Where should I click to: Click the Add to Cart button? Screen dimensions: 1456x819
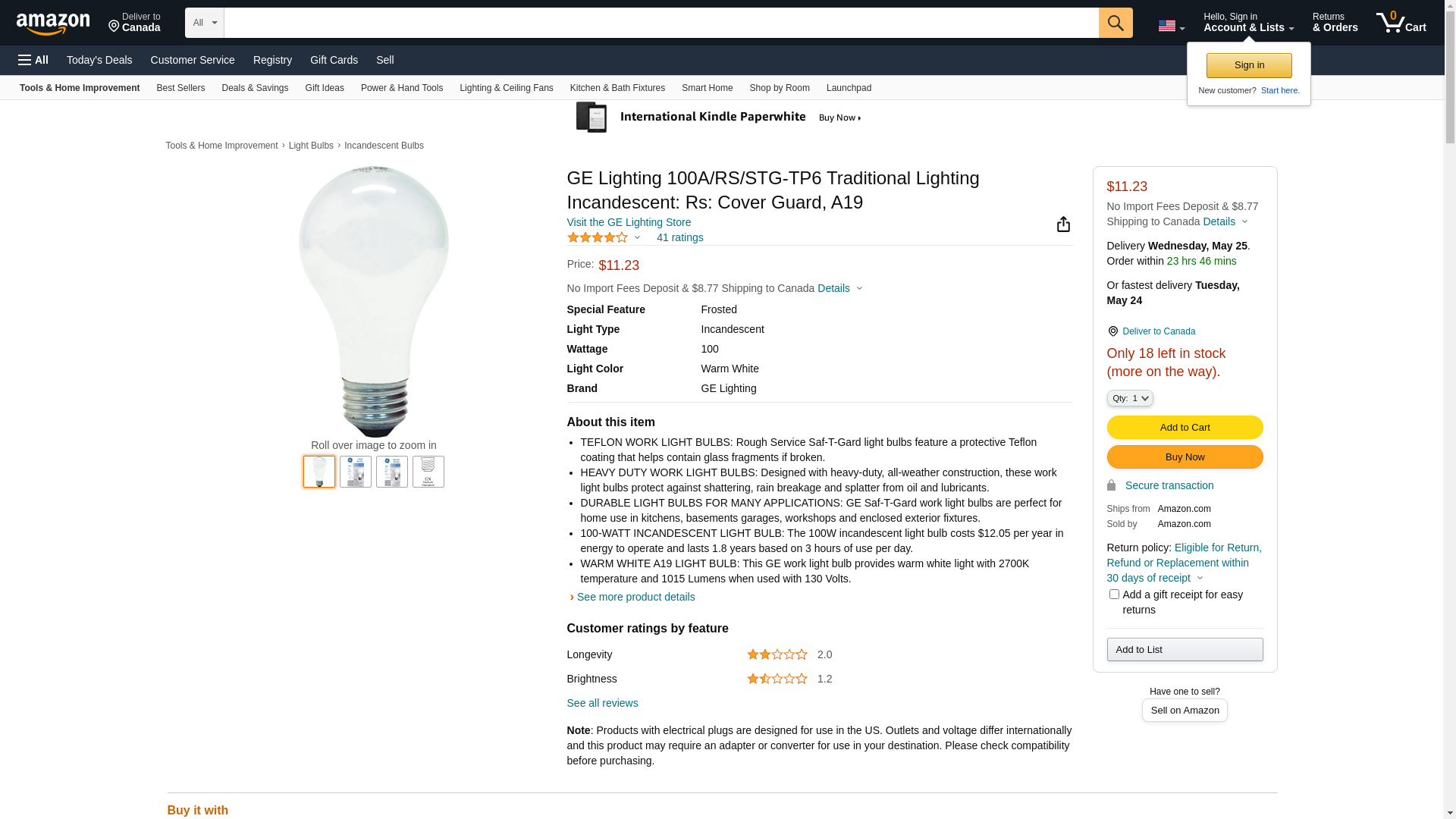click(1185, 427)
